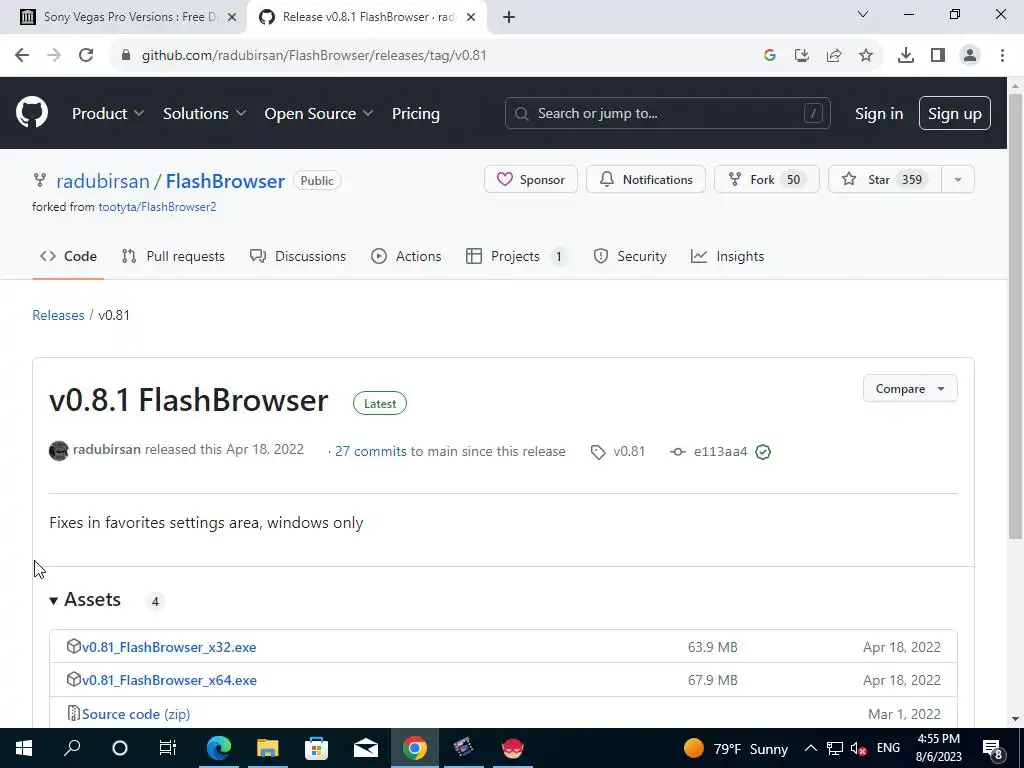Viewport: 1024px width, 768px height.
Task: Download v0.81_FlashBrowser_x64.exe
Action: 169,680
